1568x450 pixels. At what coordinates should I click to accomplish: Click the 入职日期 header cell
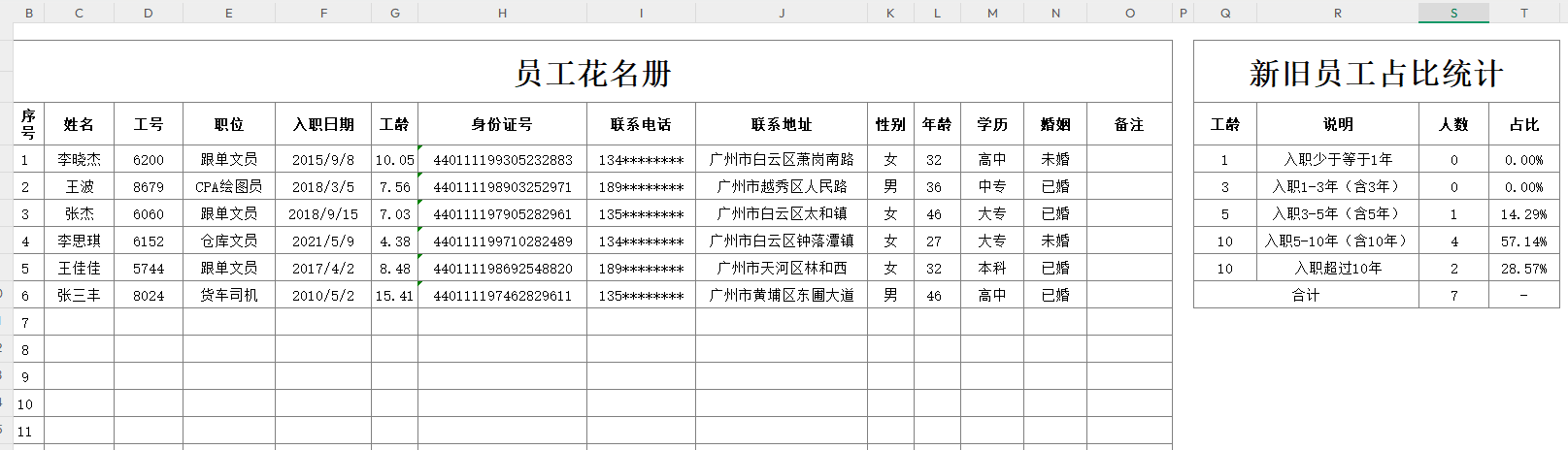(323, 124)
